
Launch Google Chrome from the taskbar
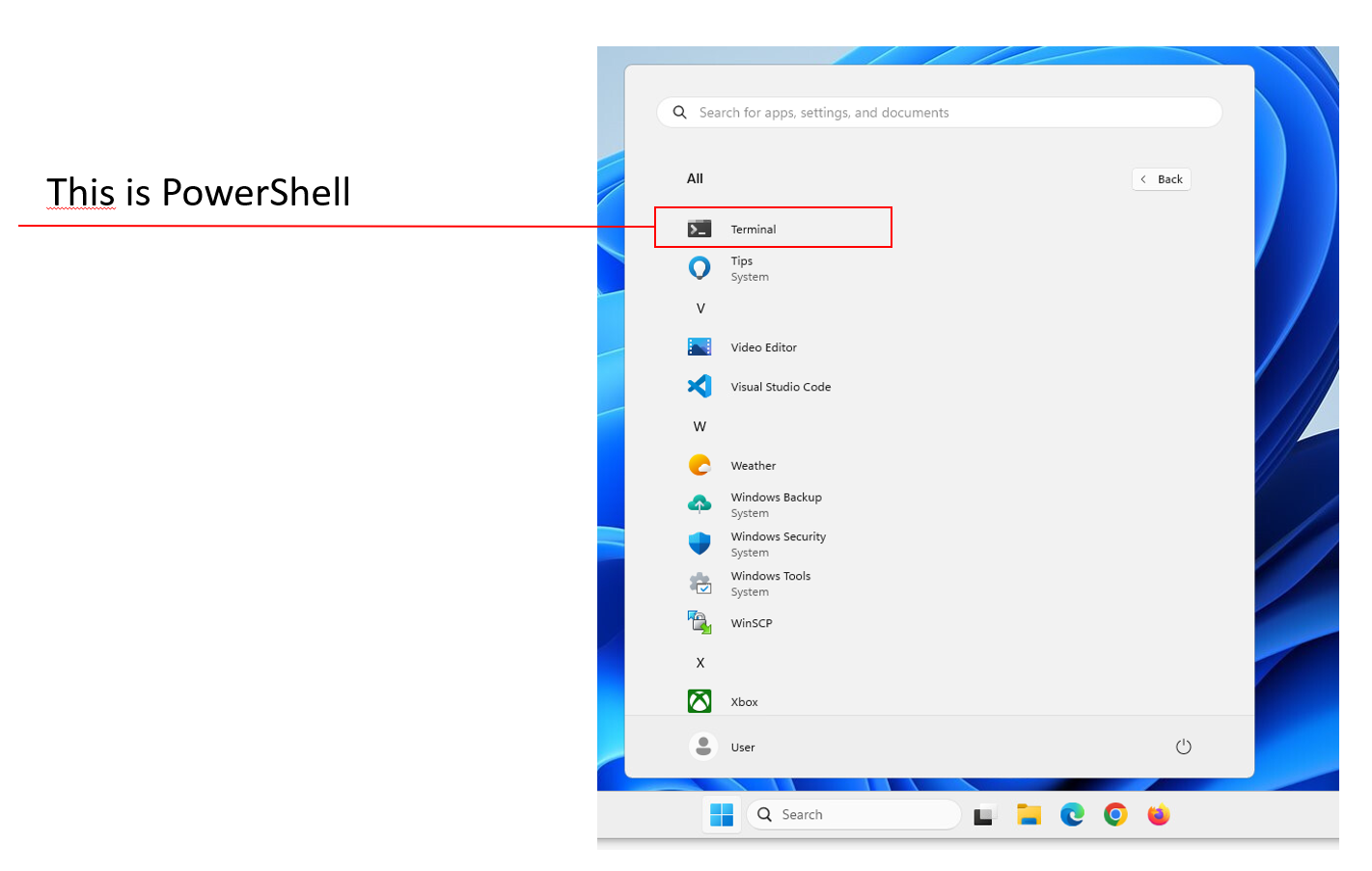[x=1115, y=815]
